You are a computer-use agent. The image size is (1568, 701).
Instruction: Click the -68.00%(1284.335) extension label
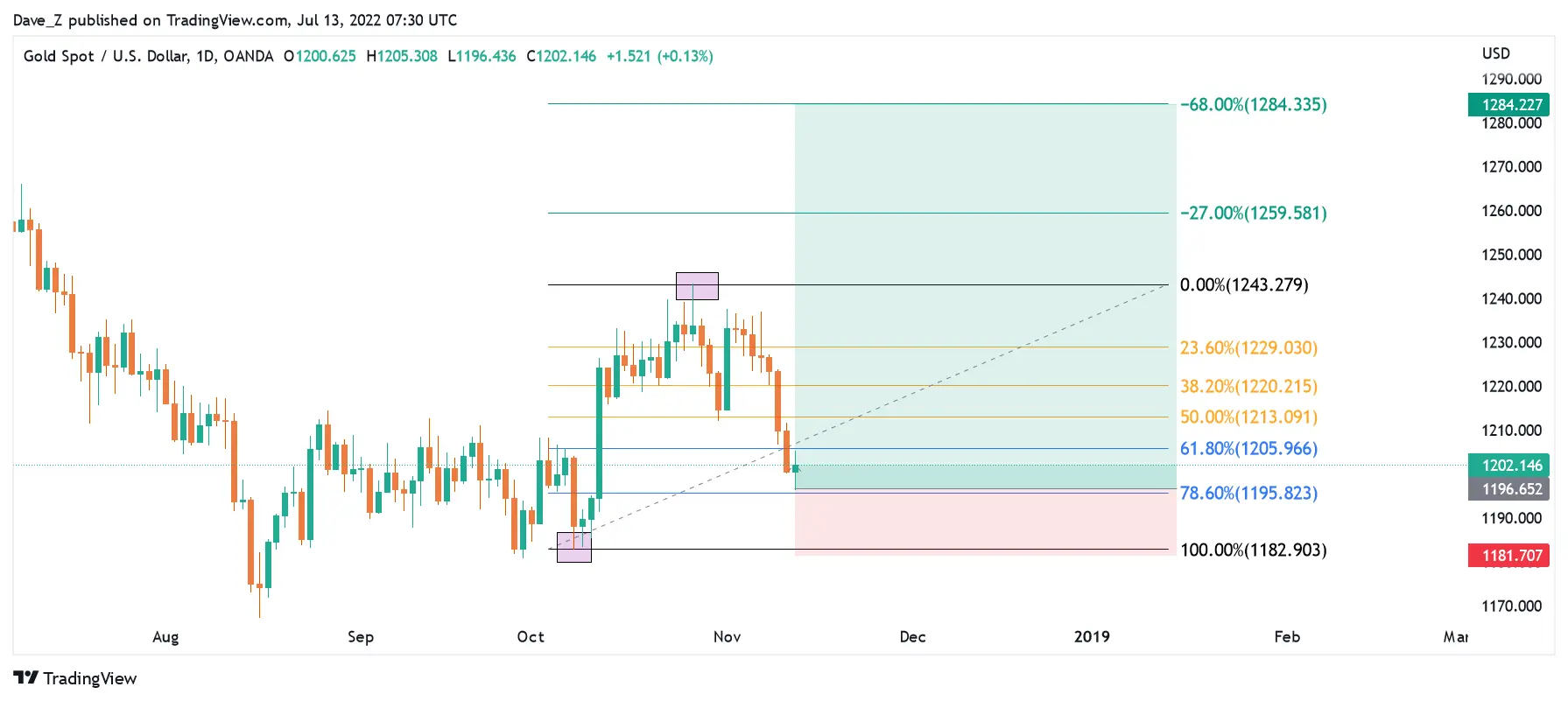click(1253, 105)
